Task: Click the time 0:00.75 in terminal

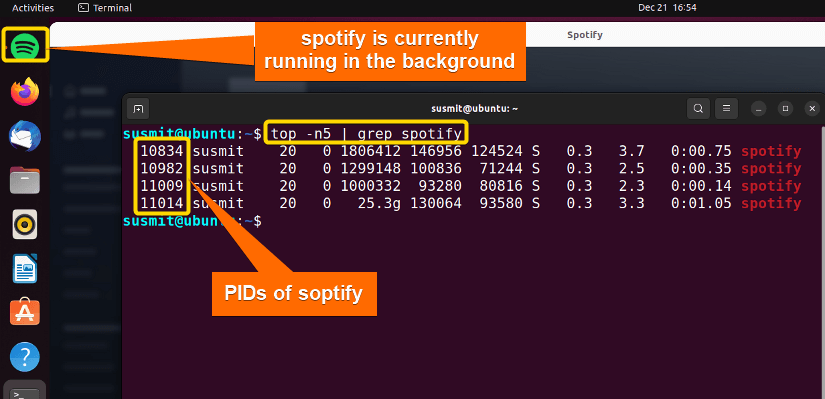Action: 701,152
